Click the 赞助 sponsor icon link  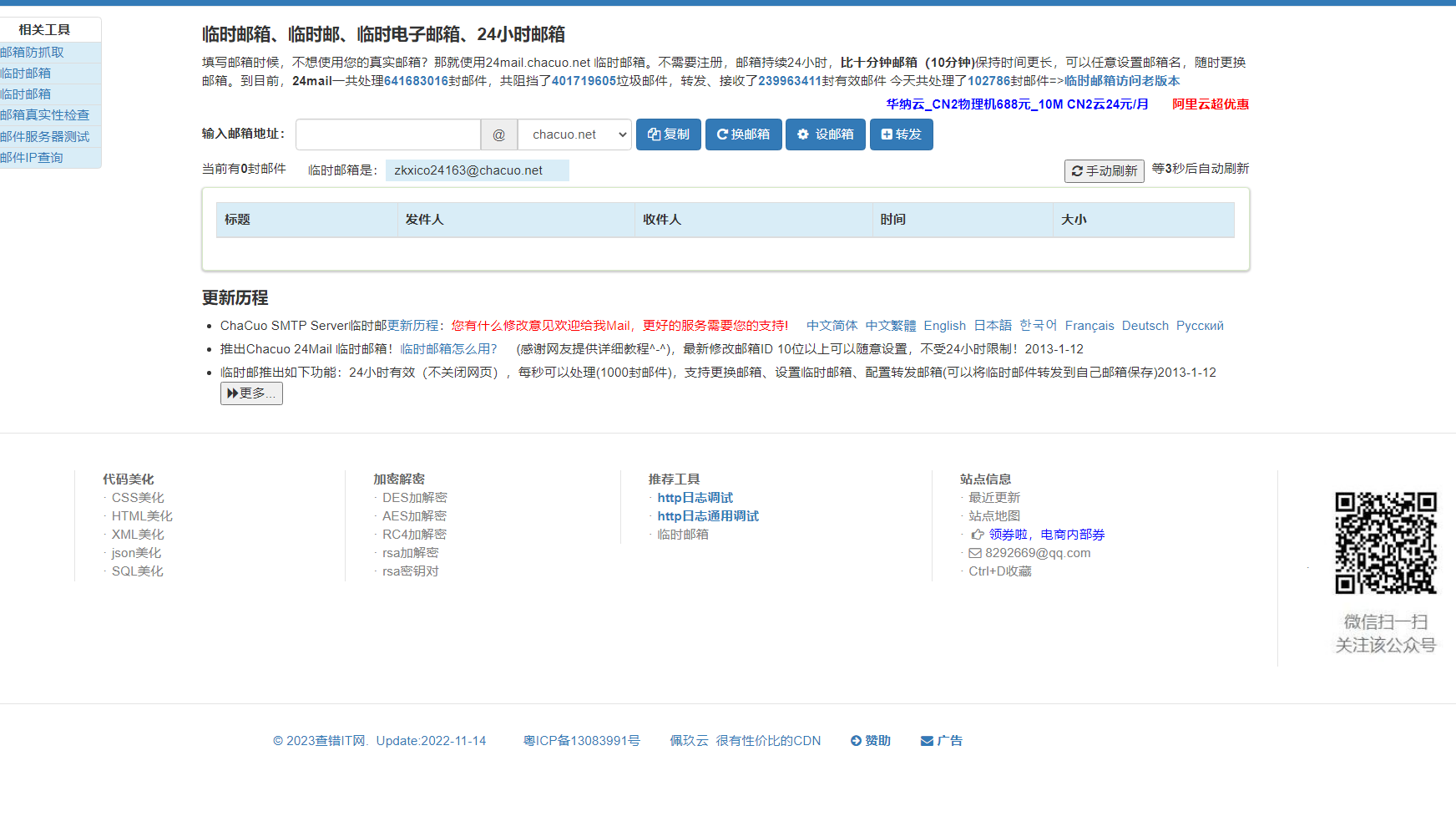(x=870, y=741)
